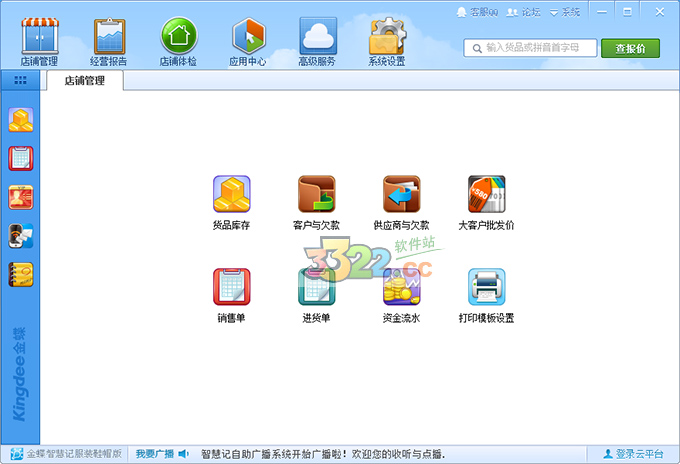Open 打印模板设置 printer icon

[487, 287]
